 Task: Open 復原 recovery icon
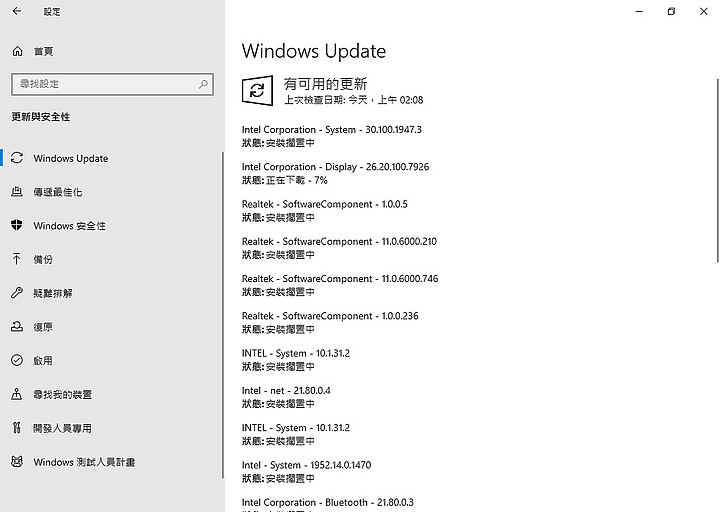[17, 326]
